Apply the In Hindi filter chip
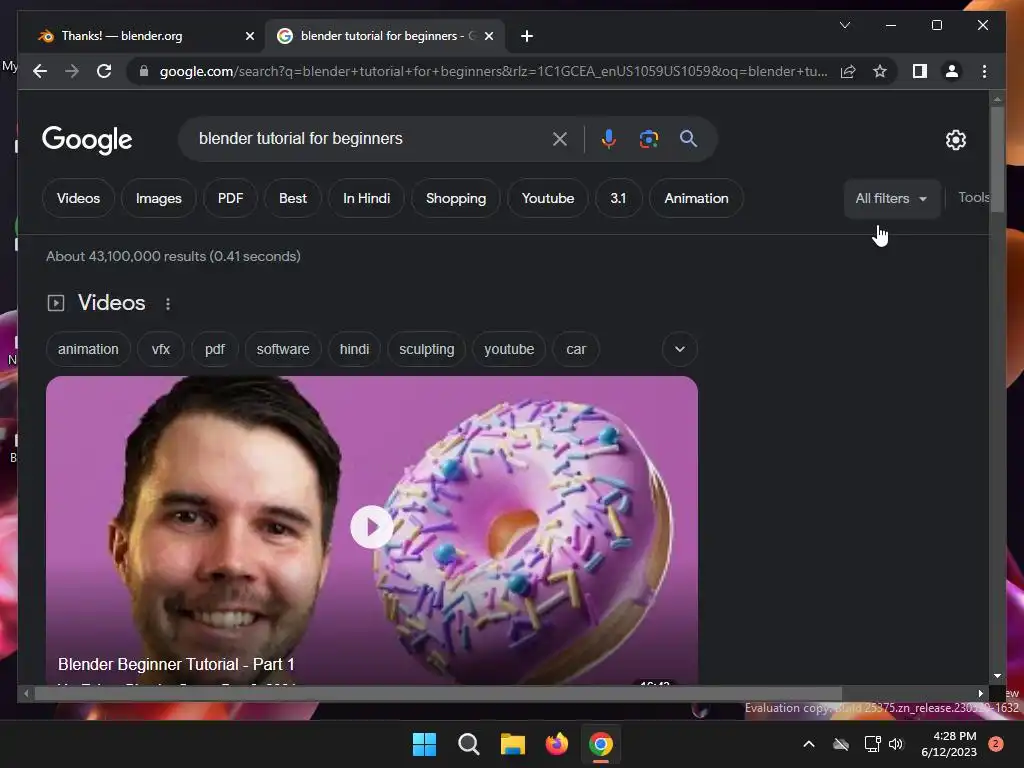 coord(366,198)
